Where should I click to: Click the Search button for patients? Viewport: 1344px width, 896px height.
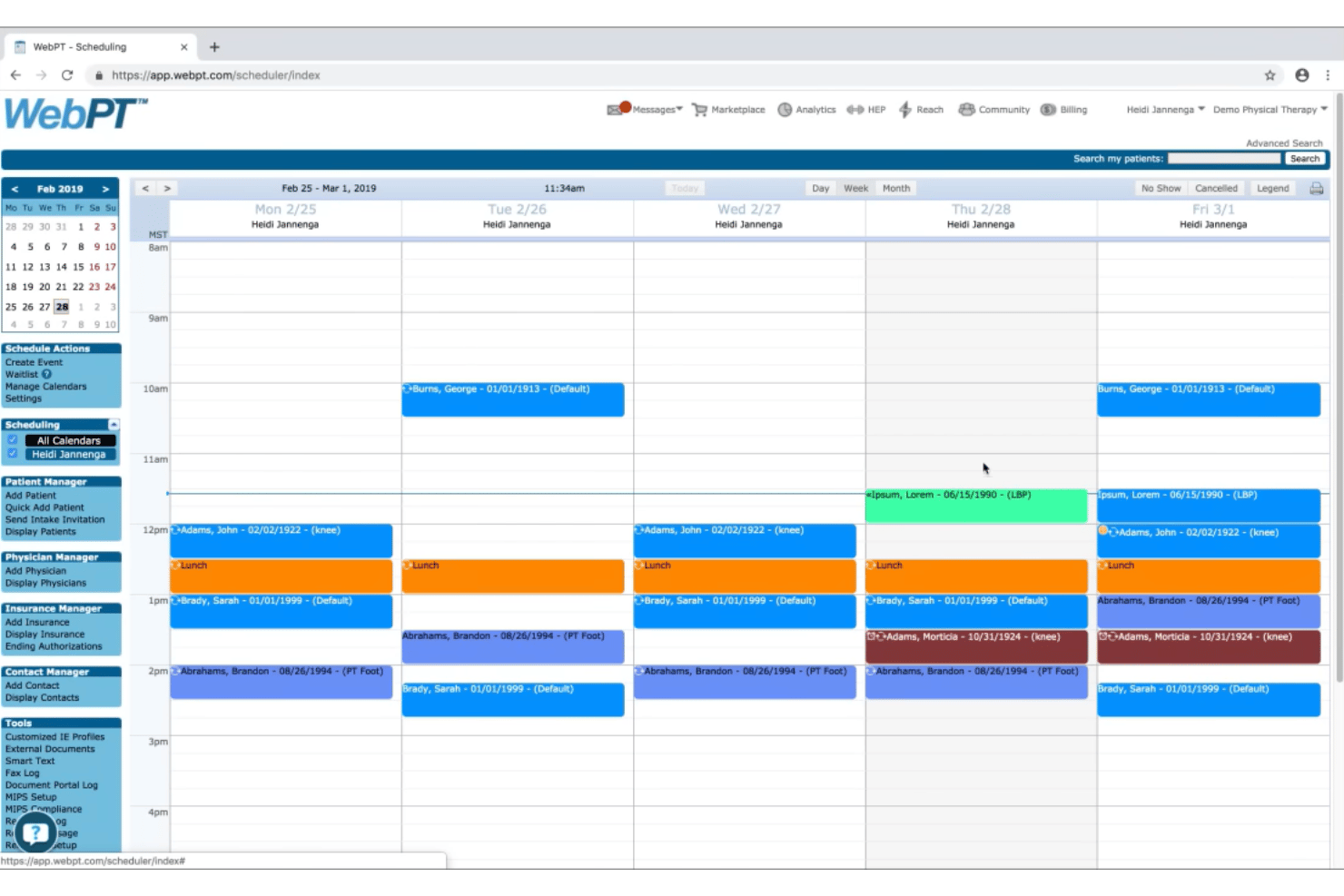[x=1305, y=159]
